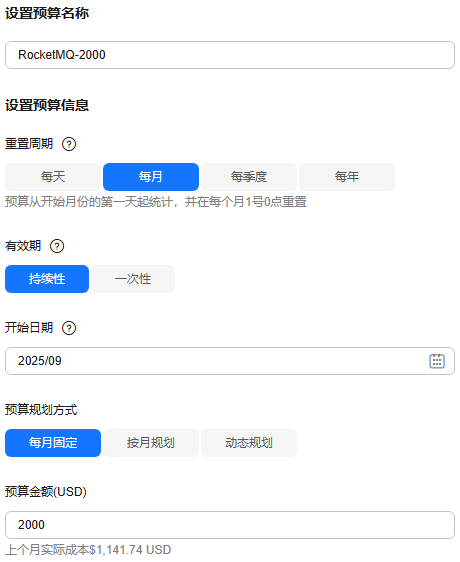This screenshot has height=562, width=460.
Task: Select the 每天 reset period option
Action: 53,177
